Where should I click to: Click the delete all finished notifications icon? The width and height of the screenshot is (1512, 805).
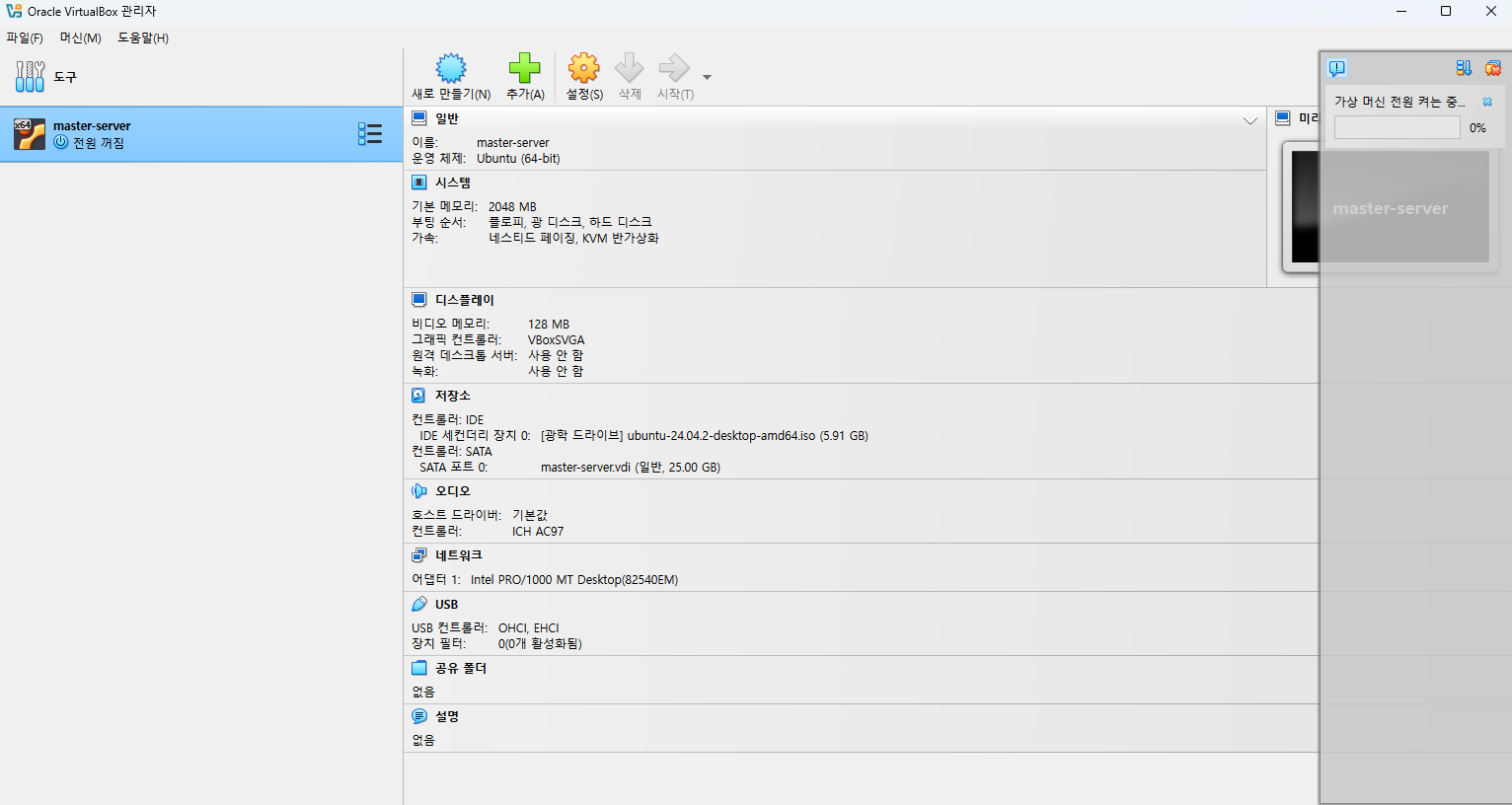1493,68
